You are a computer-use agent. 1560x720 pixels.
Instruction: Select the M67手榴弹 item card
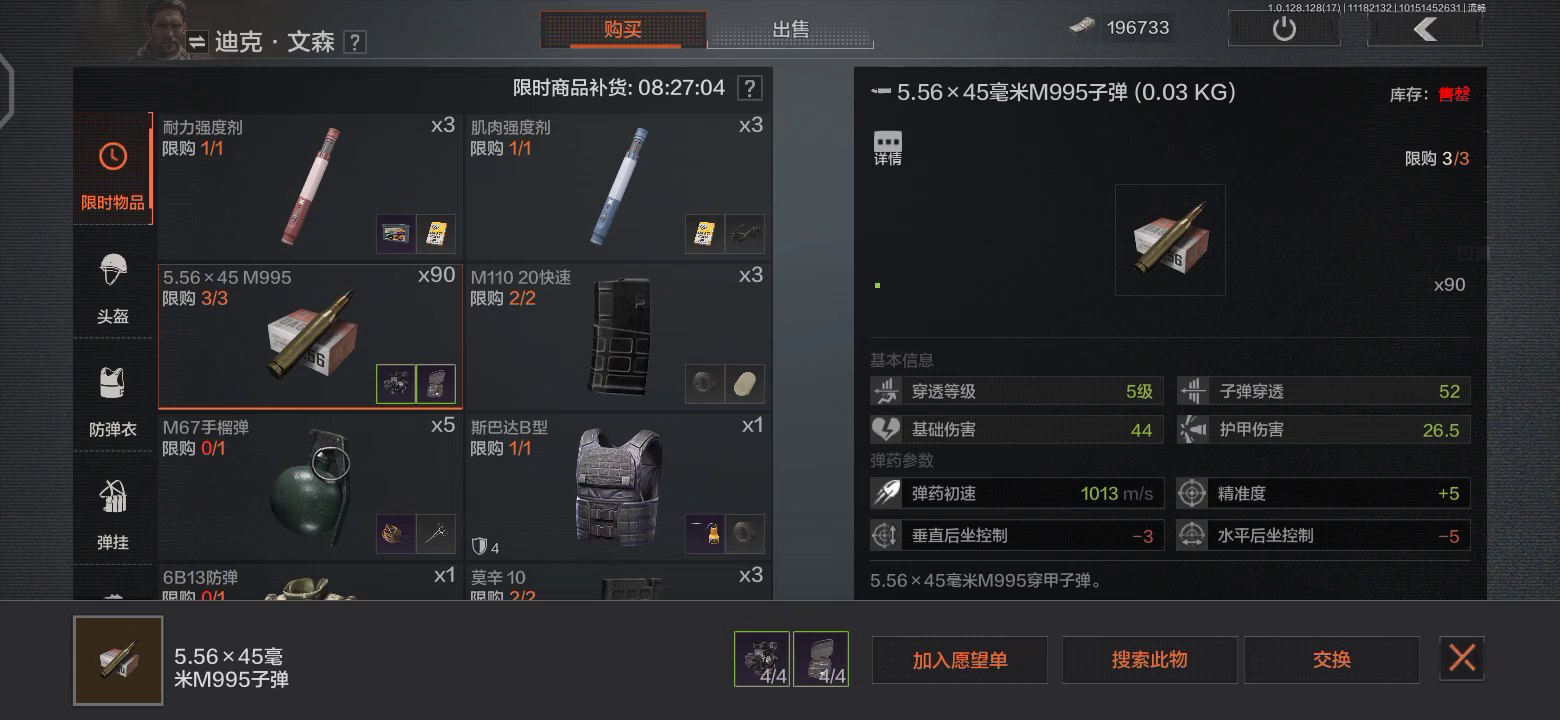(x=310, y=486)
